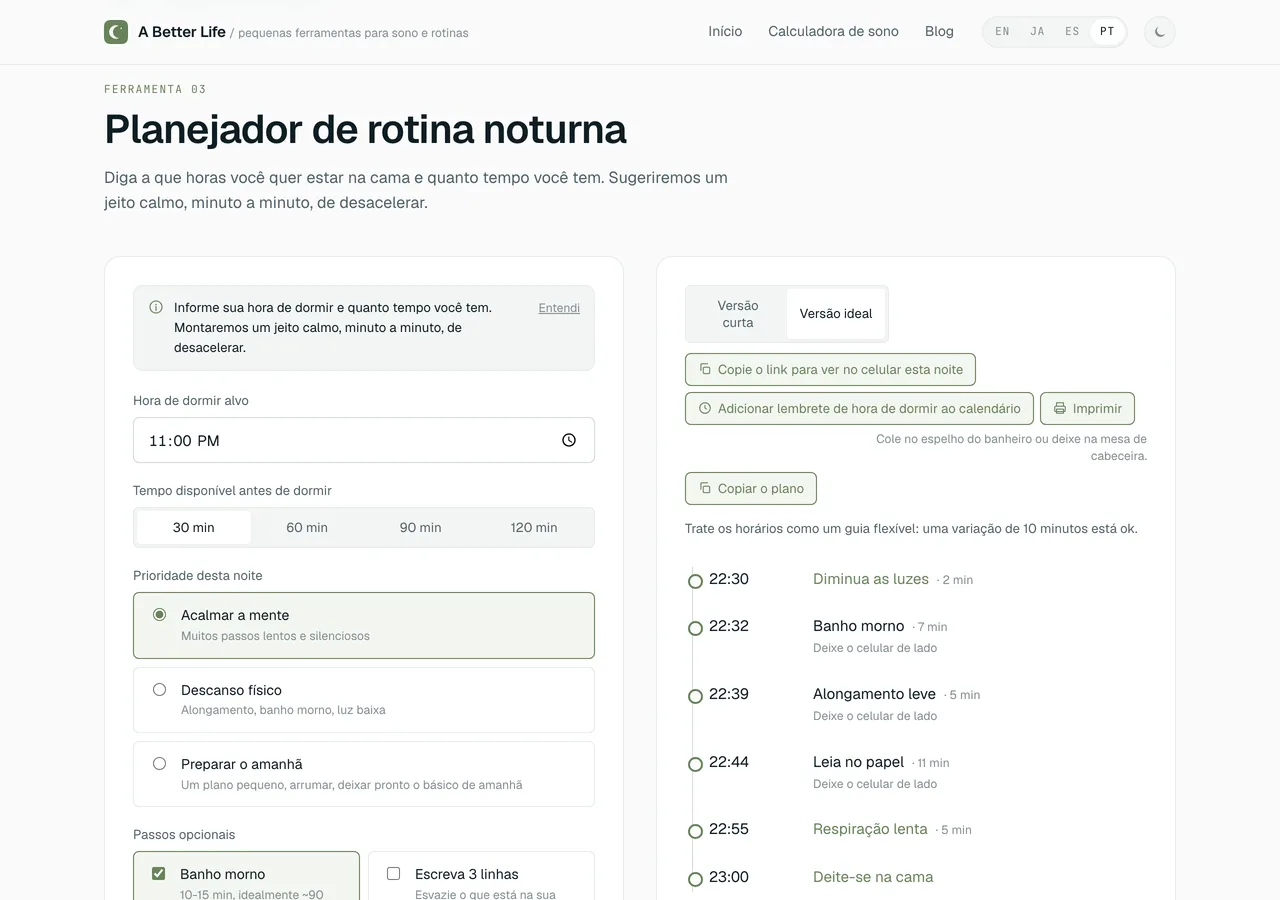This screenshot has width=1280, height=900.
Task: Check the Escreva 3 linhas option
Action: (393, 874)
